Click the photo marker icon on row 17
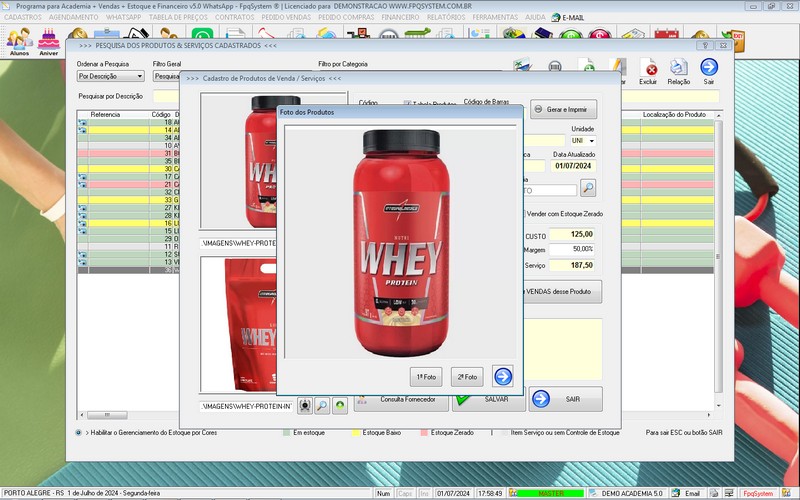This screenshot has width=800, height=500. pyautogui.click(x=82, y=177)
